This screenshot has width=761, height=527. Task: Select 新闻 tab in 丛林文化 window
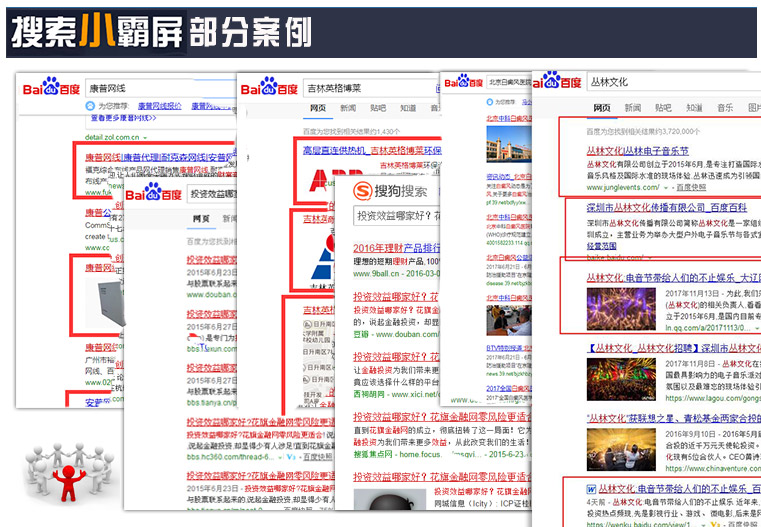[x=632, y=108]
